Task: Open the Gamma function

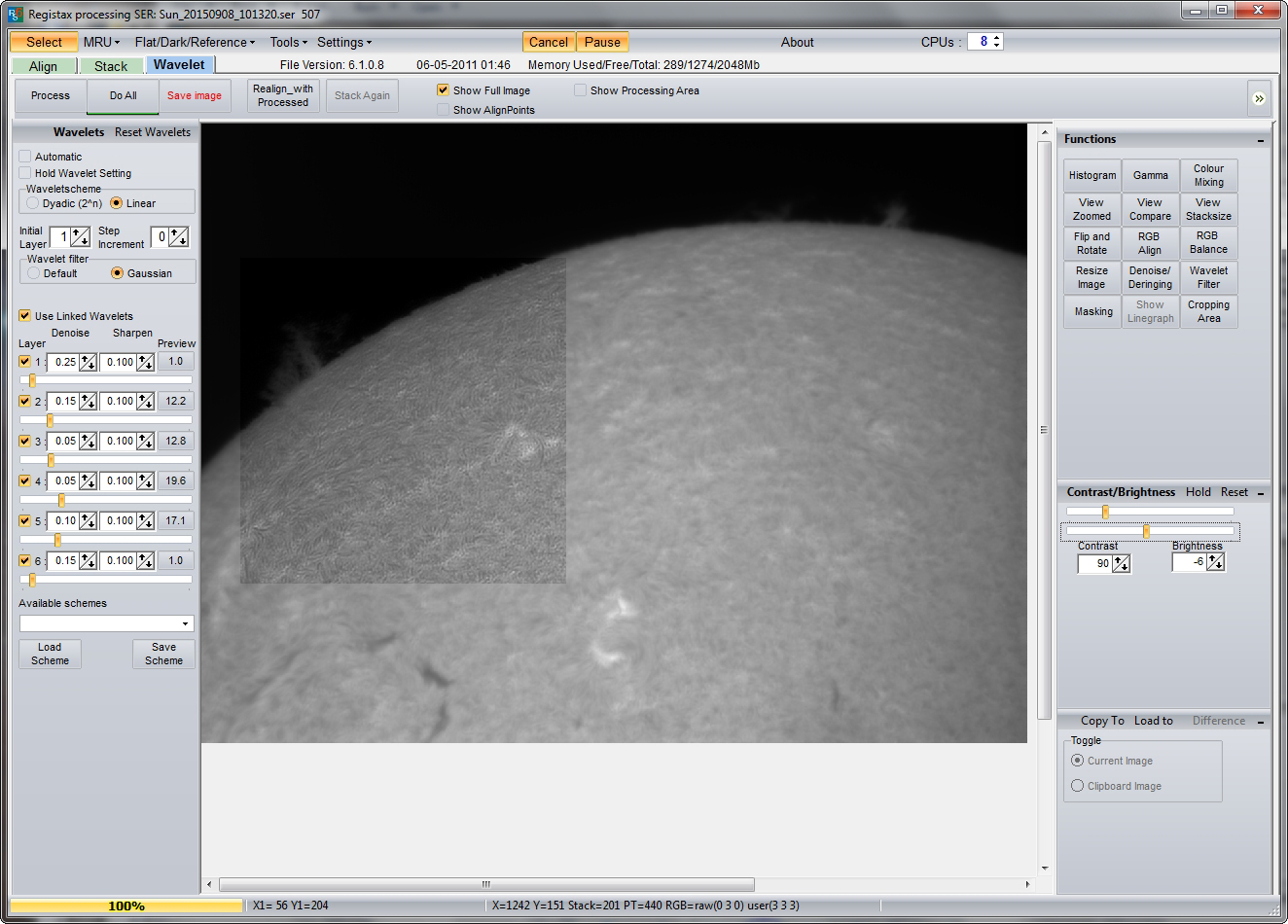Action: 1151,175
